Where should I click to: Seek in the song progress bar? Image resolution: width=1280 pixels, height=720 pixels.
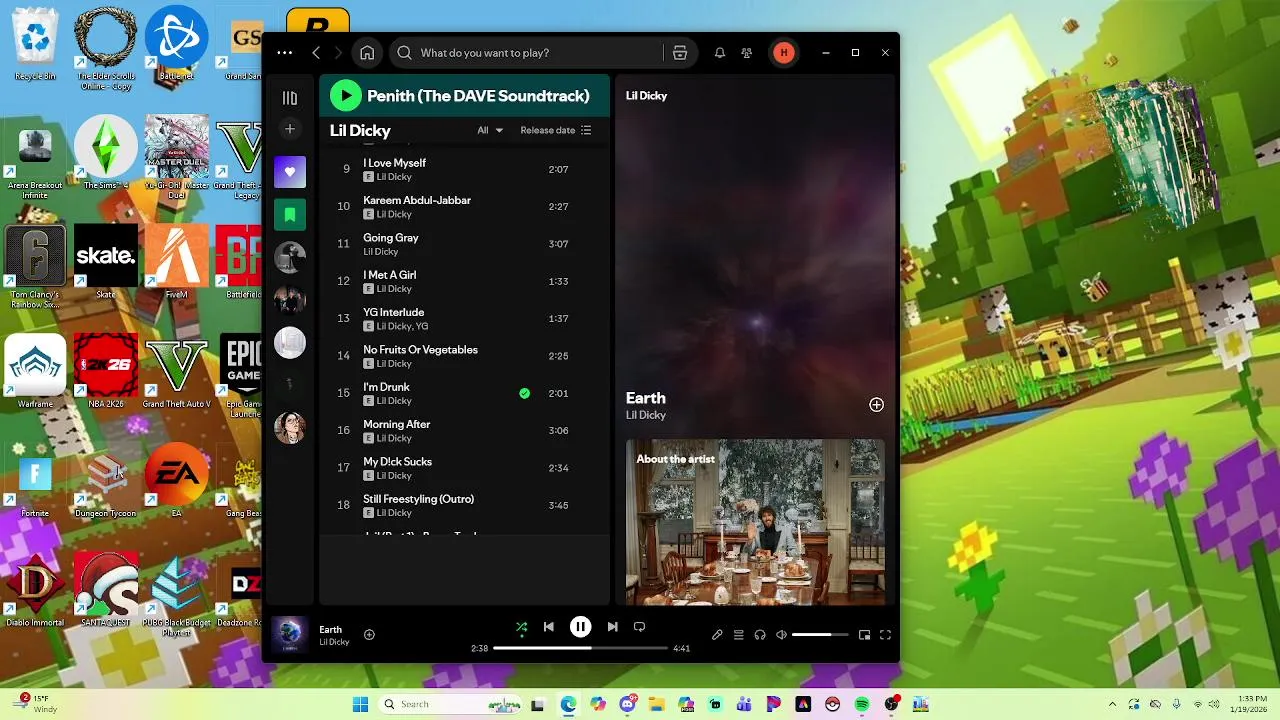tap(580, 648)
